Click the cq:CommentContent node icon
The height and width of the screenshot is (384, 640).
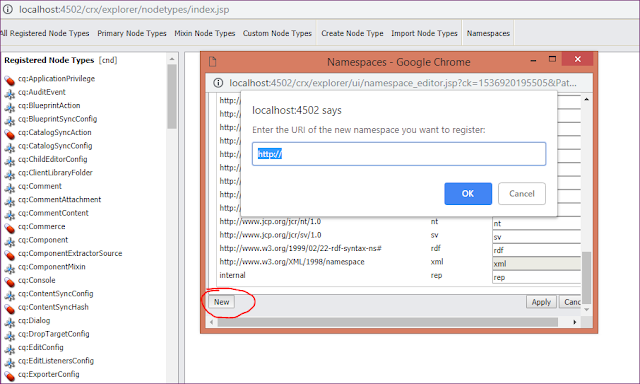[9, 215]
